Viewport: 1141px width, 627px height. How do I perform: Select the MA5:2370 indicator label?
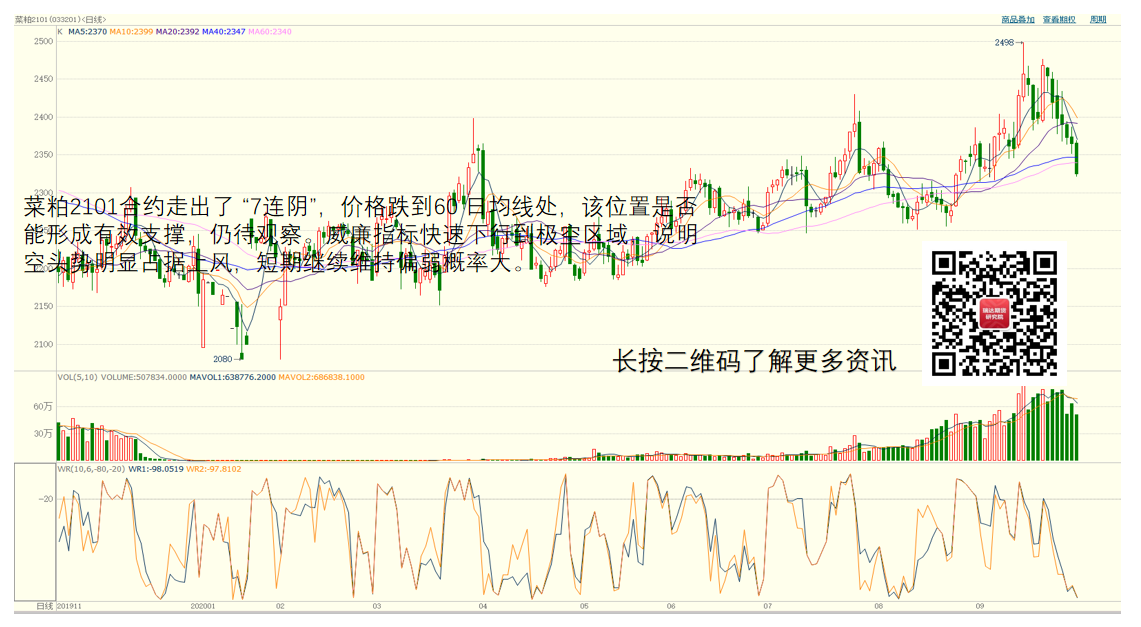click(87, 32)
